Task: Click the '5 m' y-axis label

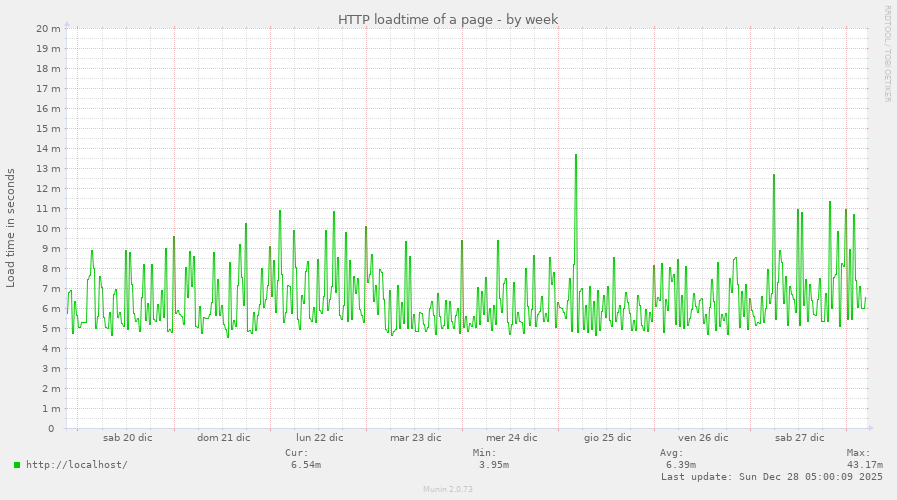Action: point(51,329)
